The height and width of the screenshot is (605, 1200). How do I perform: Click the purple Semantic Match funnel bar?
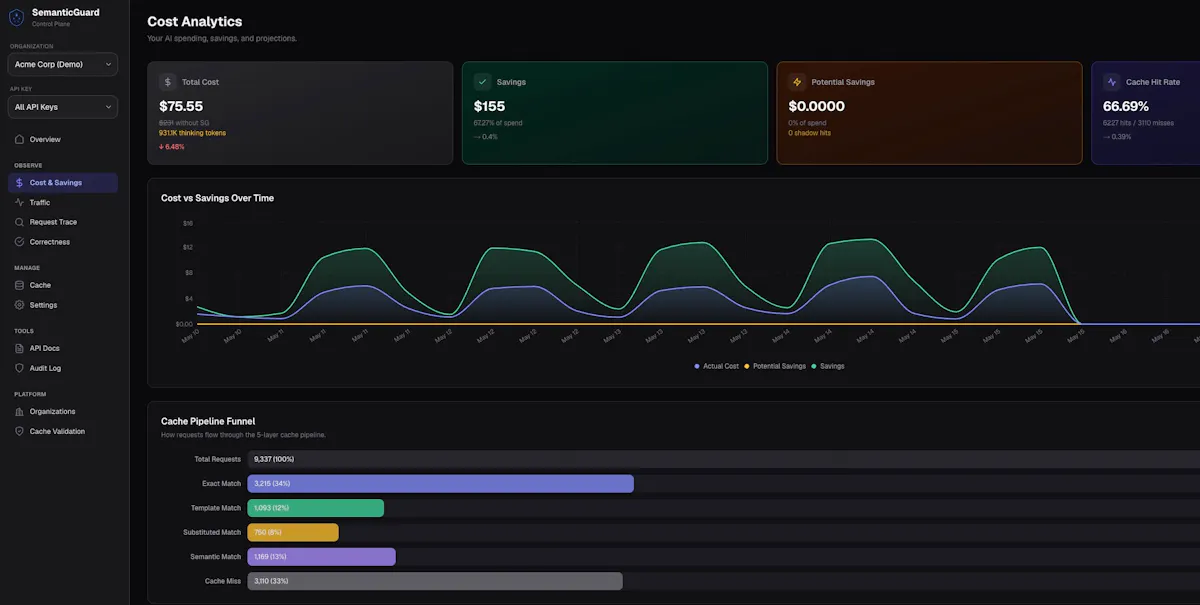(x=322, y=557)
